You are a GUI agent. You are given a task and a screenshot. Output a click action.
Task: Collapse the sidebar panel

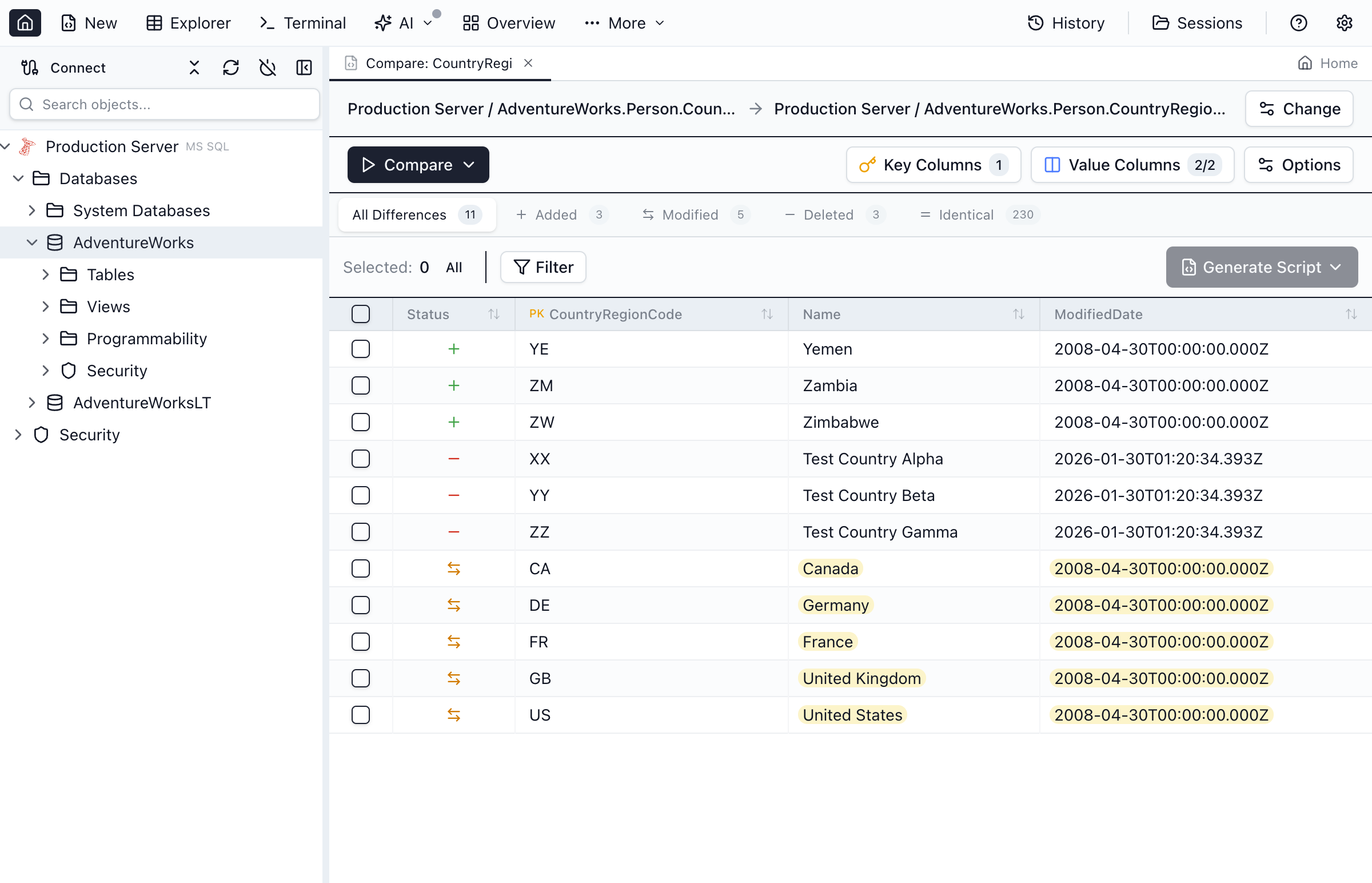[304, 67]
